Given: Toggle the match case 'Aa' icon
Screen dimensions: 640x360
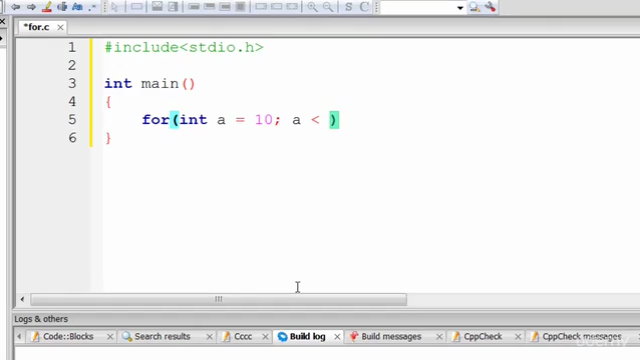Looking at the screenshot, I should click(77, 7).
